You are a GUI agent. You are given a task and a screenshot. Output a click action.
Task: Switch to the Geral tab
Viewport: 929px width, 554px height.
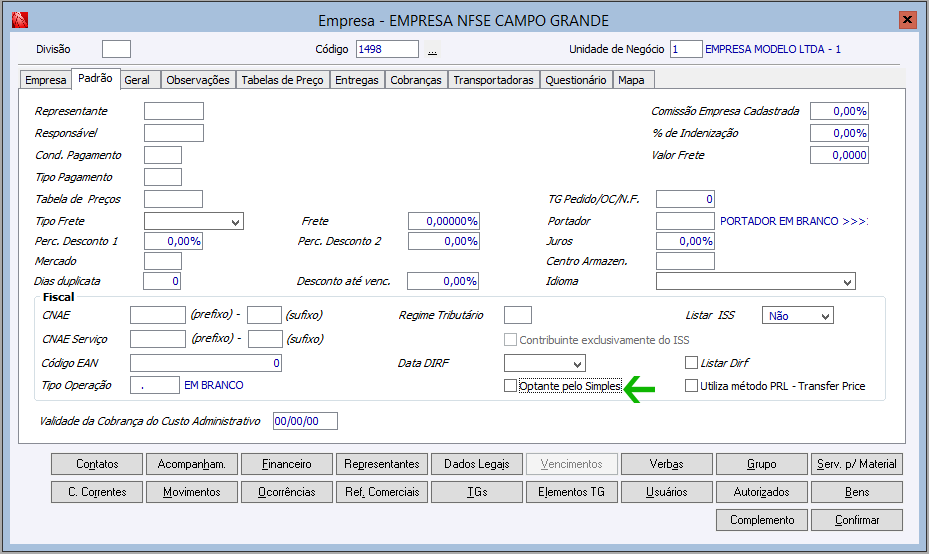pos(137,80)
